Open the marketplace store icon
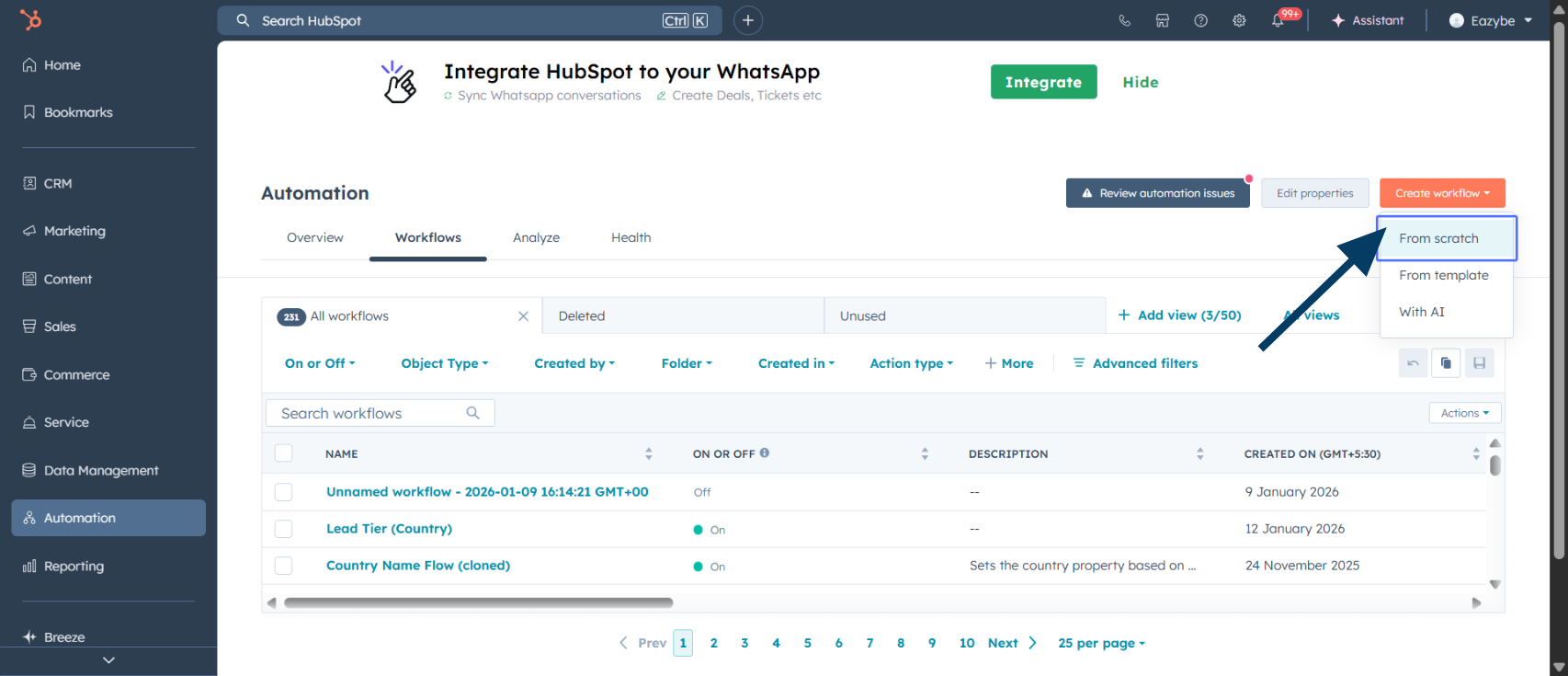This screenshot has height=676, width=1568. point(1163,20)
